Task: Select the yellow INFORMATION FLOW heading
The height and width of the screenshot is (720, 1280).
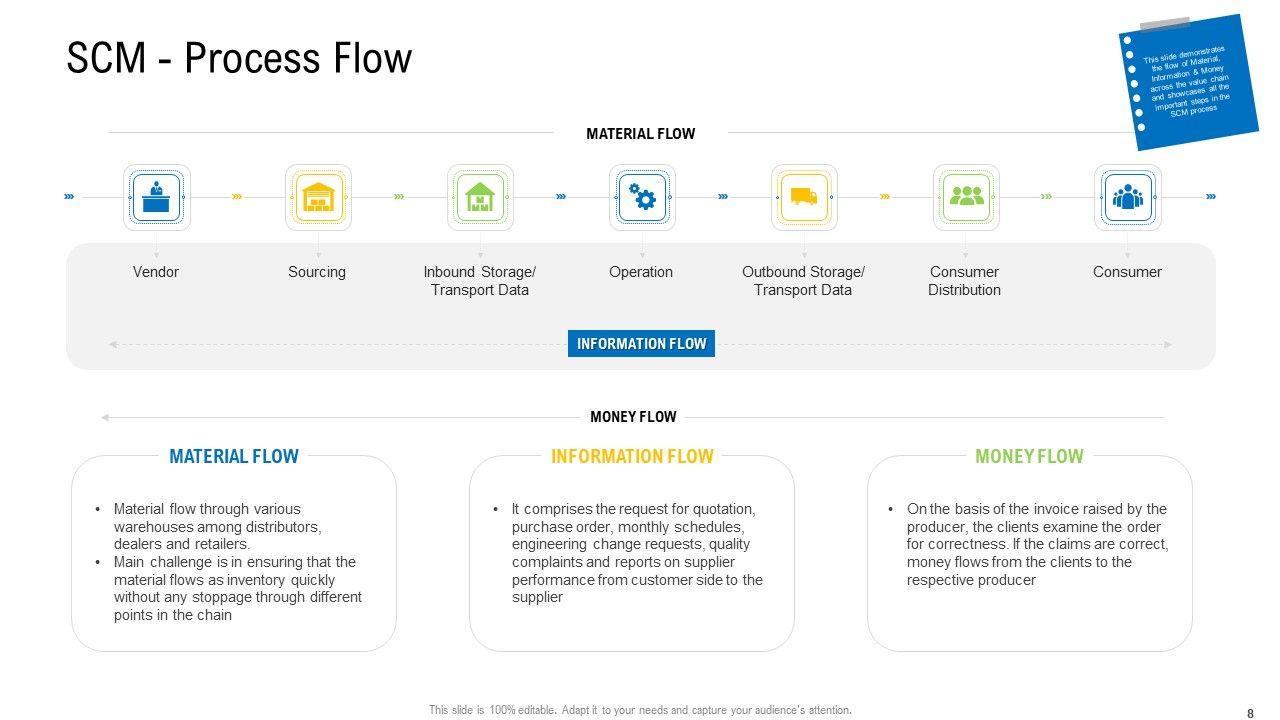Action: (x=632, y=457)
